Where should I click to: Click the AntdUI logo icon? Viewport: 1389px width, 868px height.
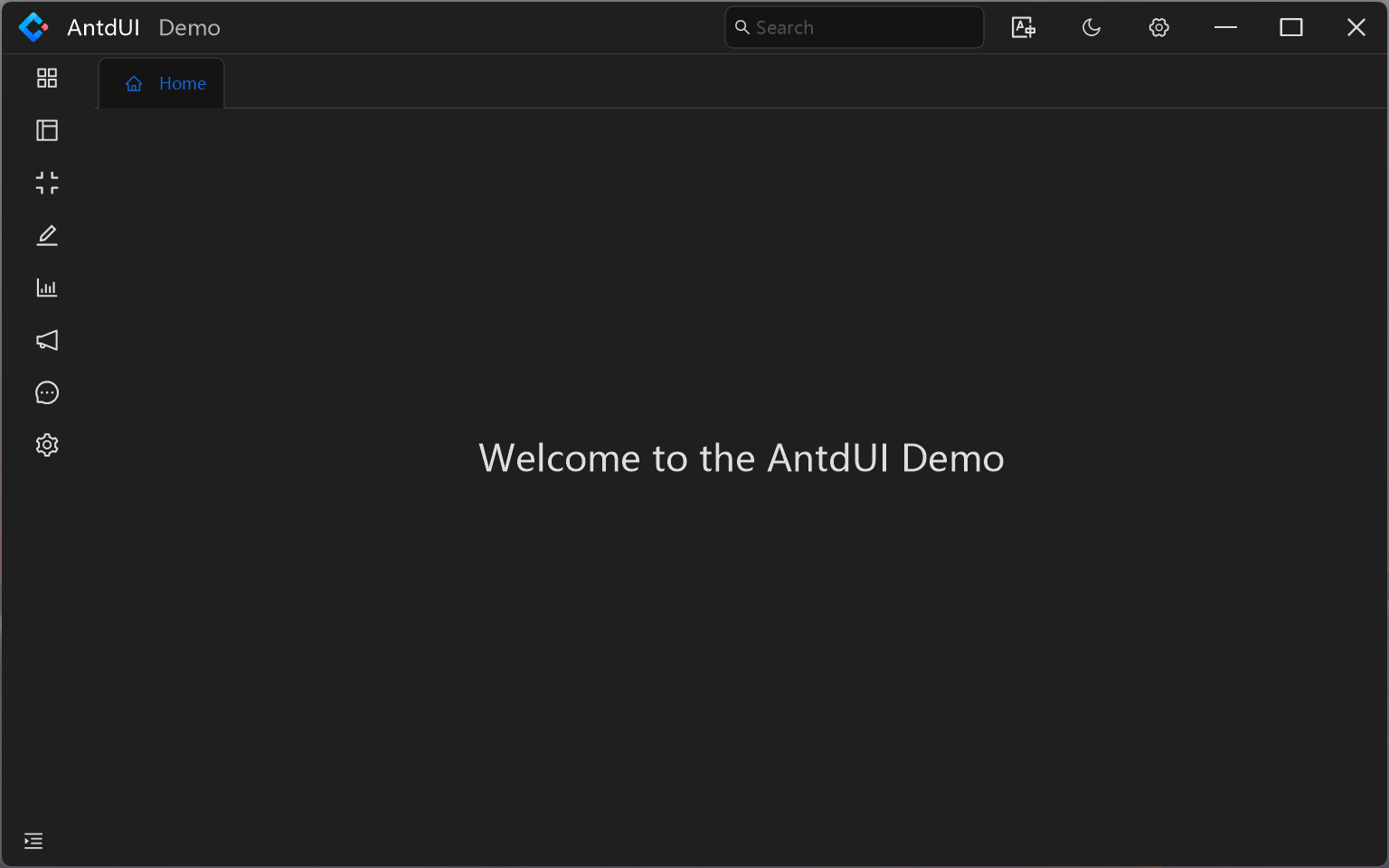[33, 28]
